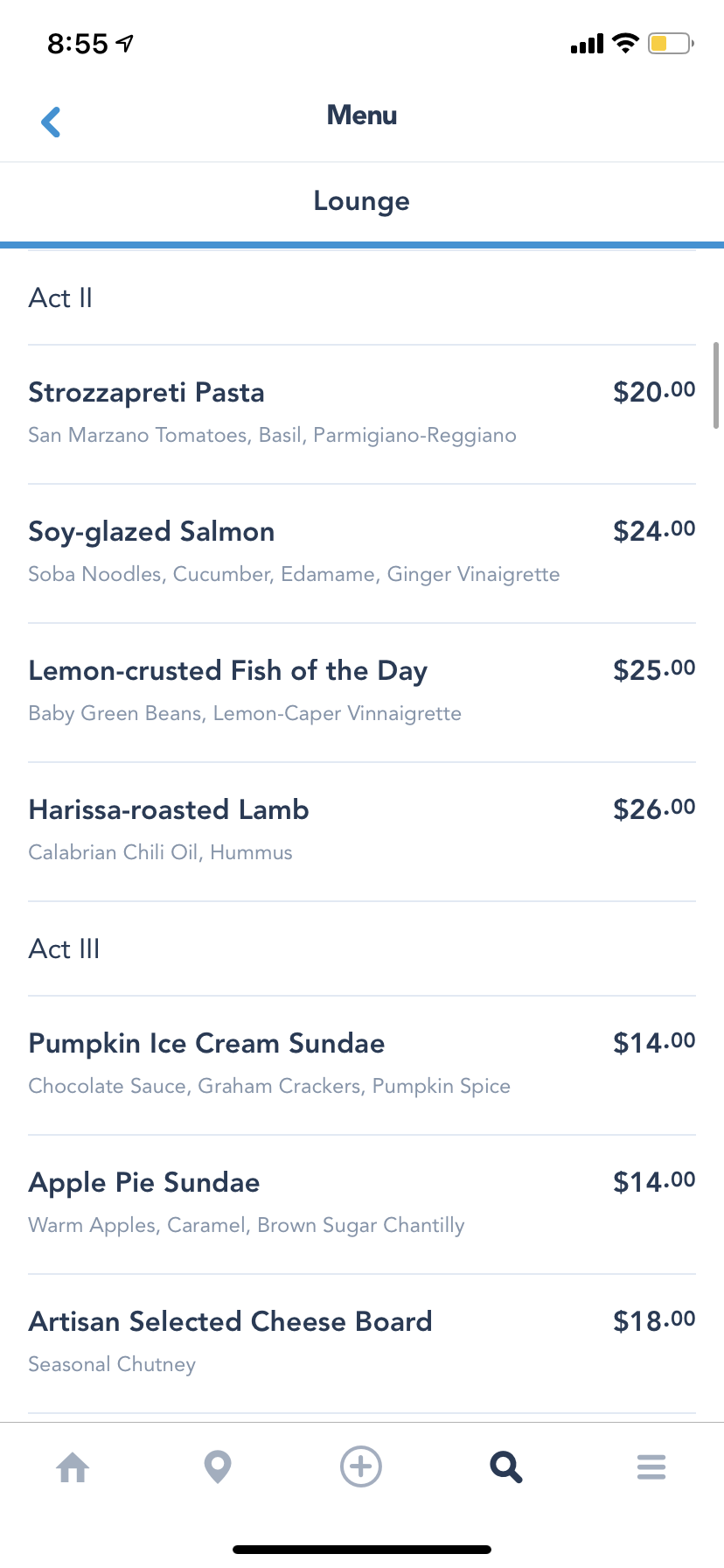
Task: Tap the Act III section header
Action: tap(64, 949)
